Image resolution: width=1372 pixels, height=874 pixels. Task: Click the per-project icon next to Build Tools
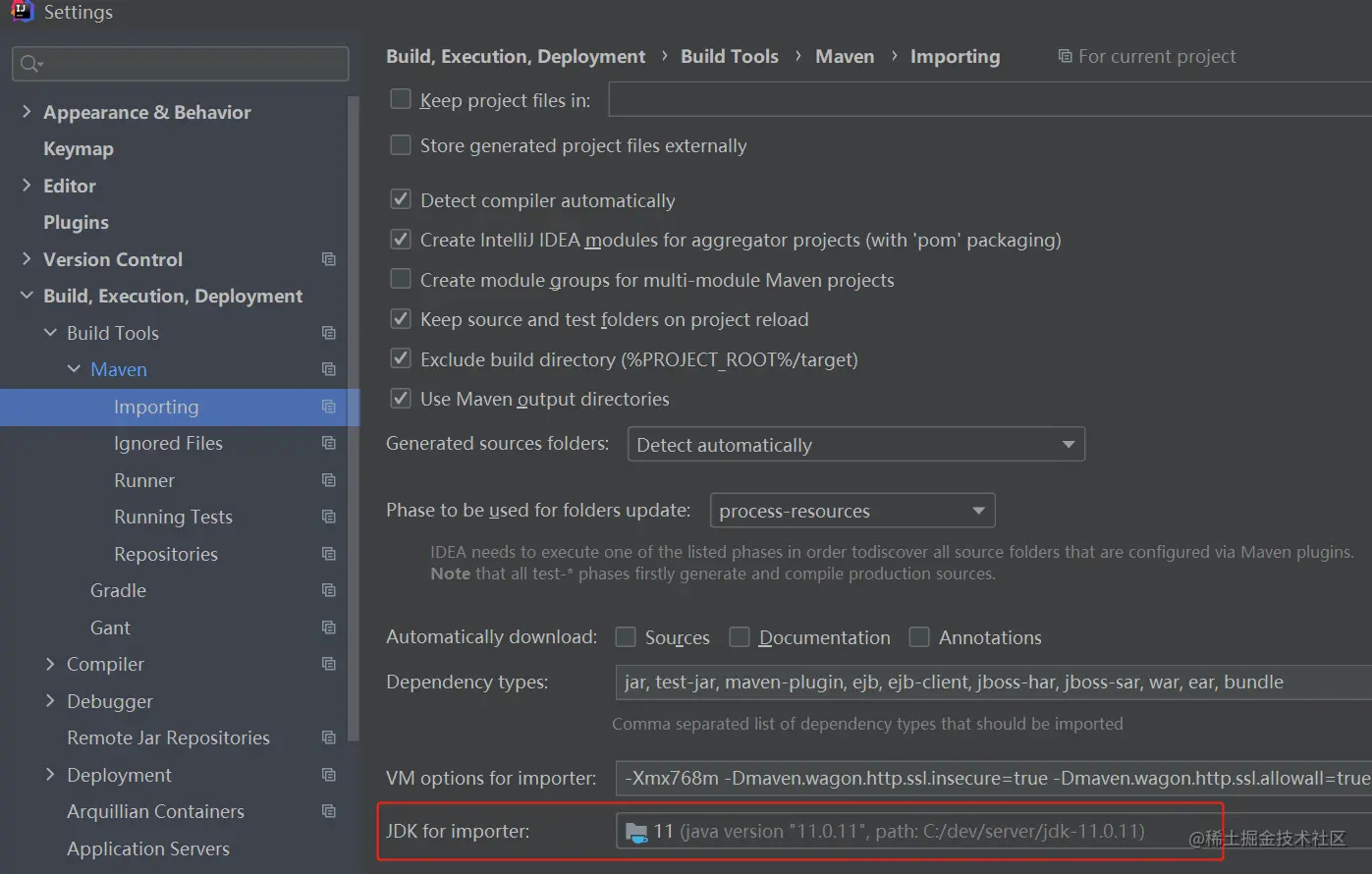coord(329,333)
